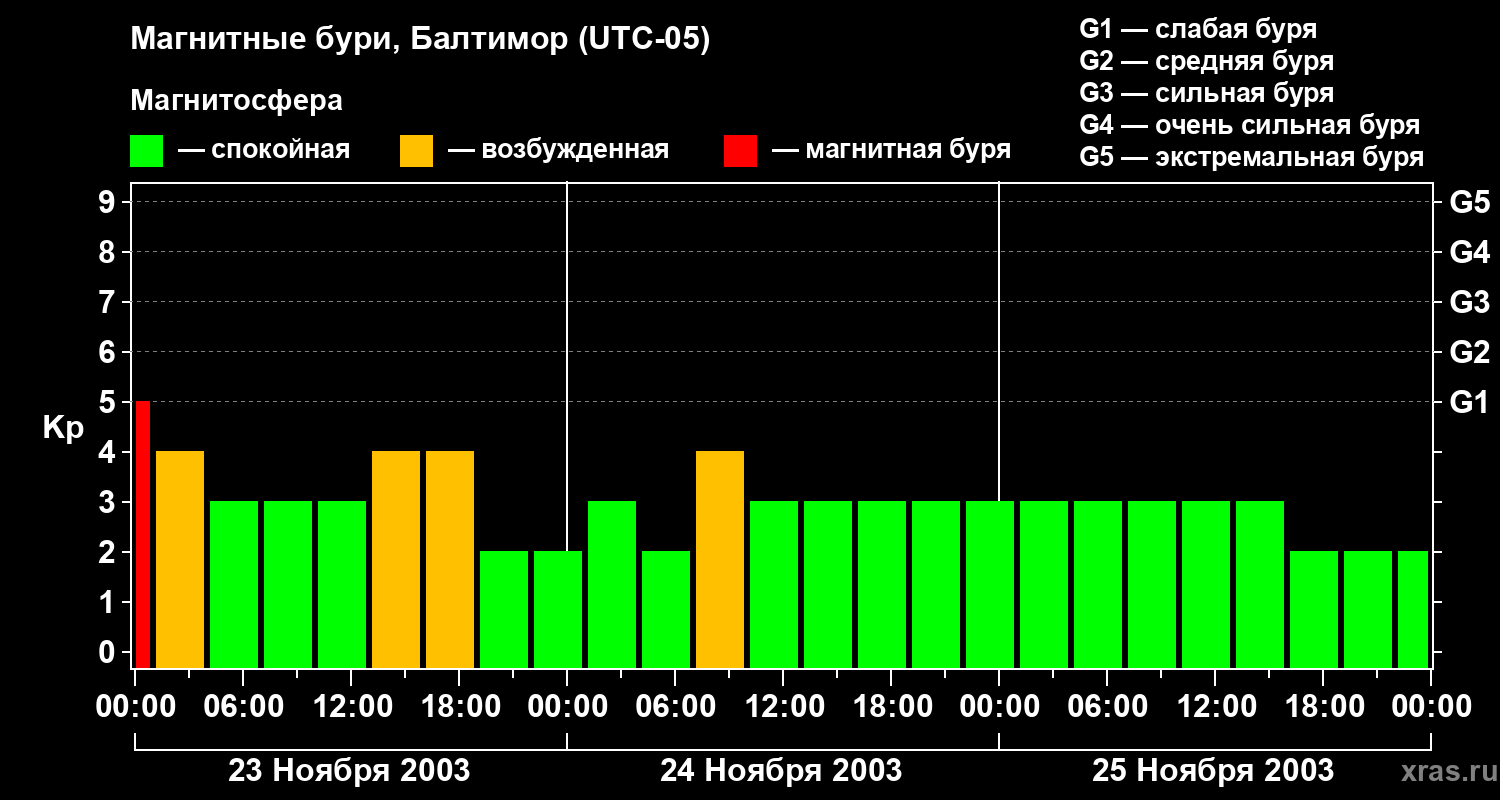The height and width of the screenshot is (800, 1500).
Task: Click the 'Магнитосфера' heading
Action: pyautogui.click(x=237, y=101)
